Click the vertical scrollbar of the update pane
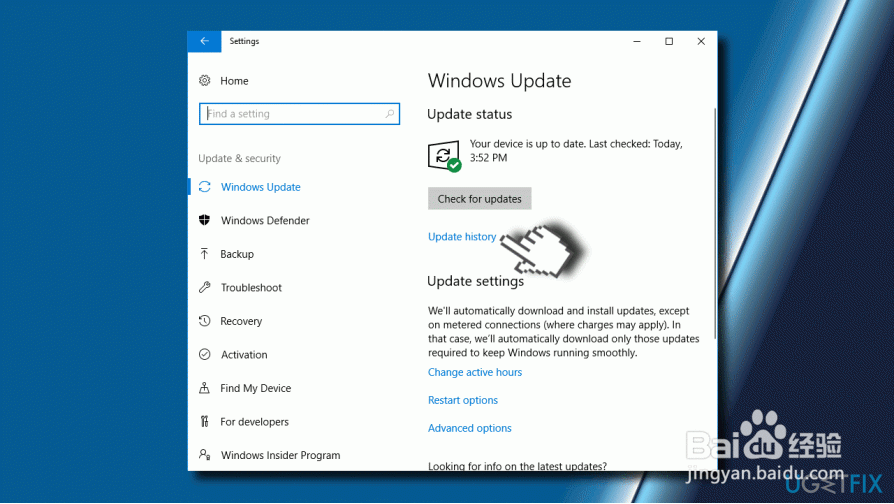The image size is (894, 504). pos(715,223)
